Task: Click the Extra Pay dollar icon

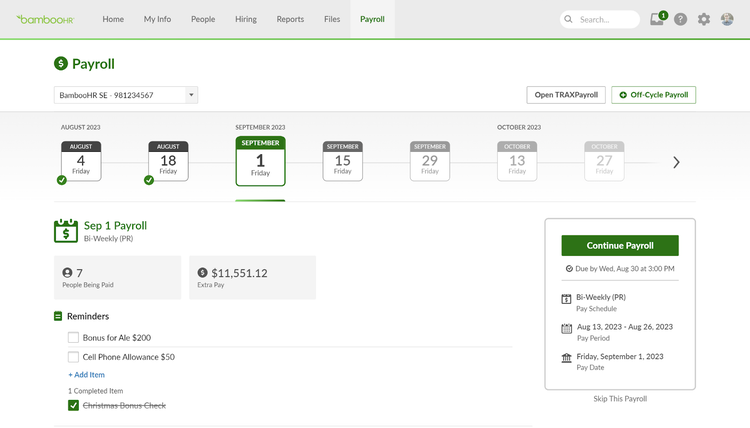Action: (x=202, y=272)
